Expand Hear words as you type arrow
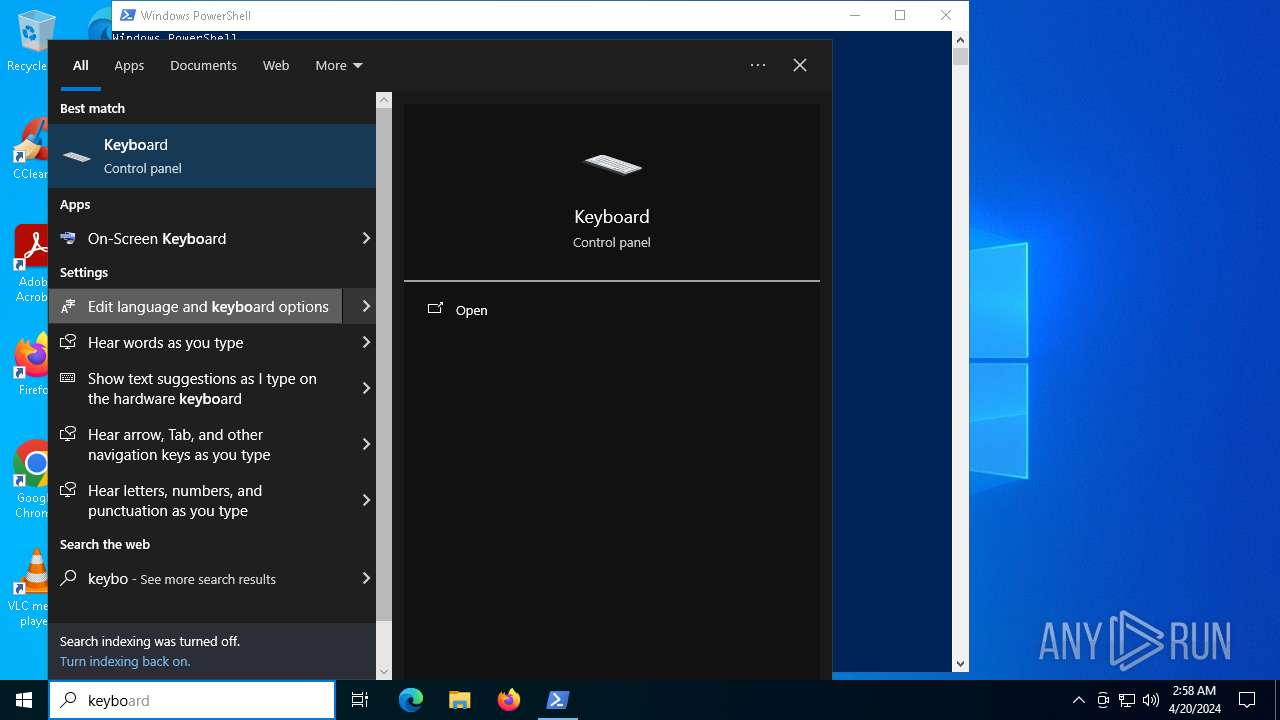1280x720 pixels. [366, 342]
